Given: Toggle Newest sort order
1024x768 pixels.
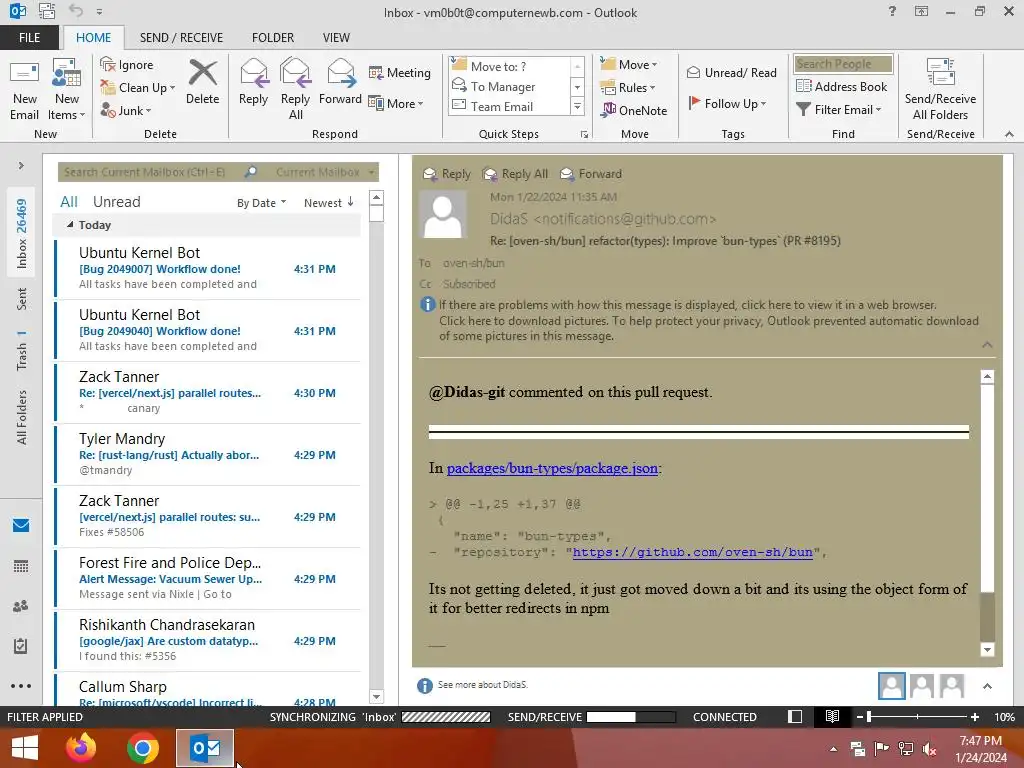Looking at the screenshot, I should 328,203.
